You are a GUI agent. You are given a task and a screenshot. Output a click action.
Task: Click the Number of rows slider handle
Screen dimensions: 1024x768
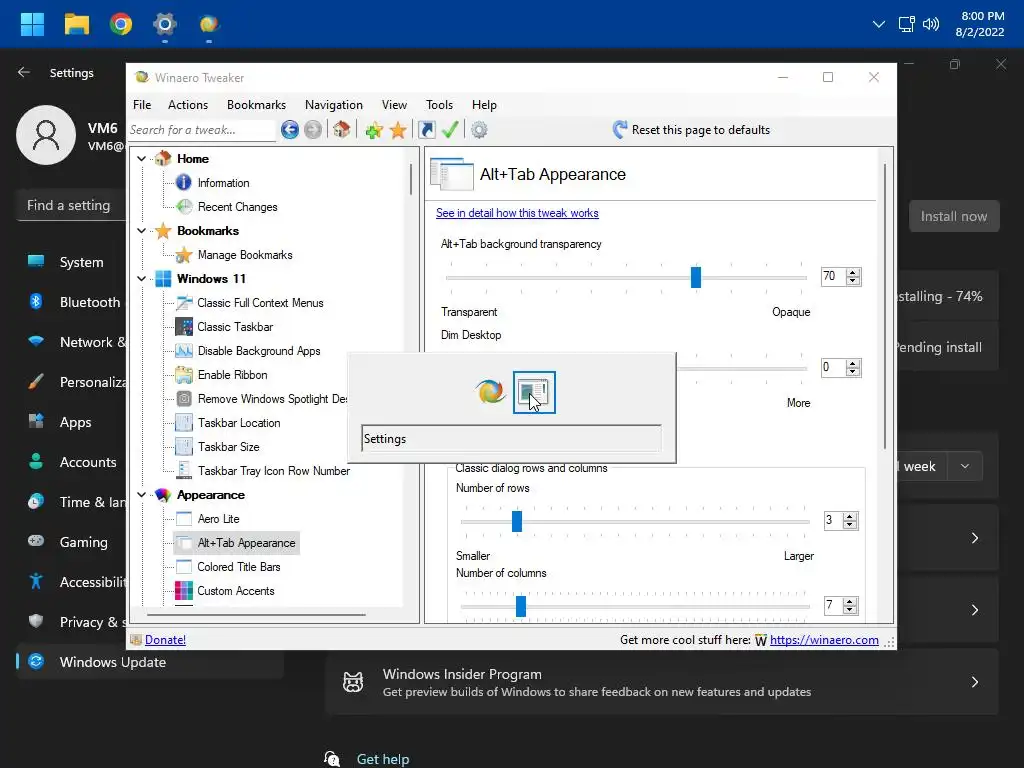[x=517, y=521]
